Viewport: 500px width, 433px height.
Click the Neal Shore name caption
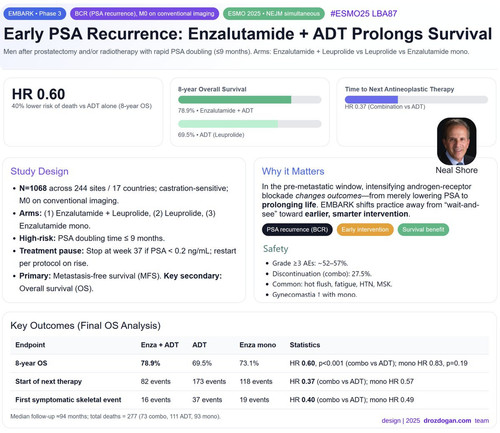[456, 170]
